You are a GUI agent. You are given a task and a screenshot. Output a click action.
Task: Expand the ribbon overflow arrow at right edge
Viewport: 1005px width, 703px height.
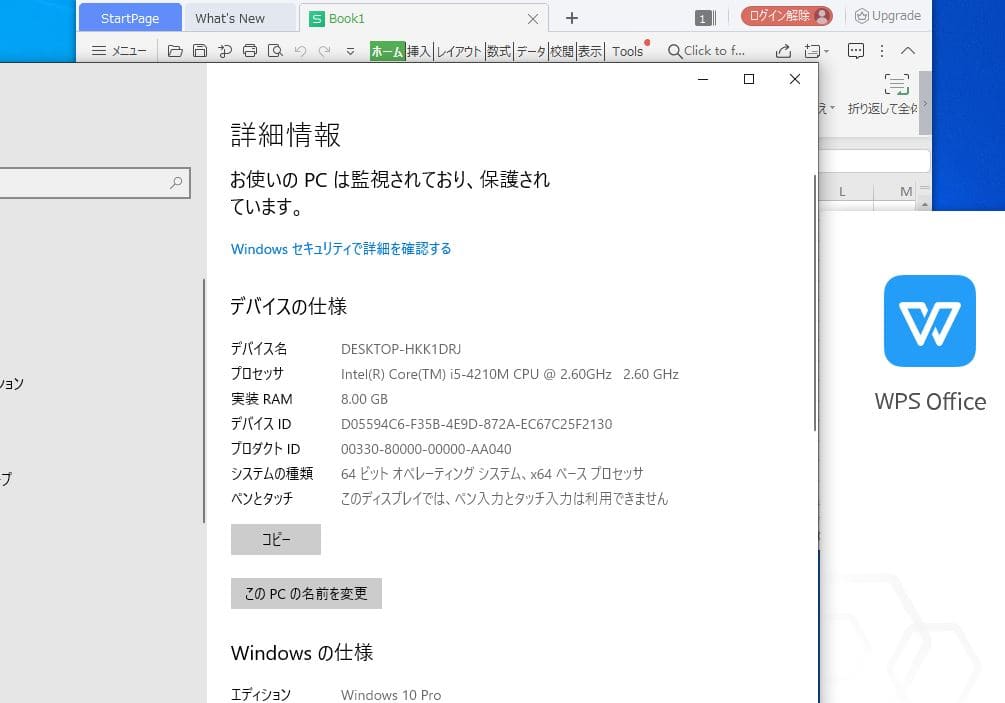click(x=924, y=103)
